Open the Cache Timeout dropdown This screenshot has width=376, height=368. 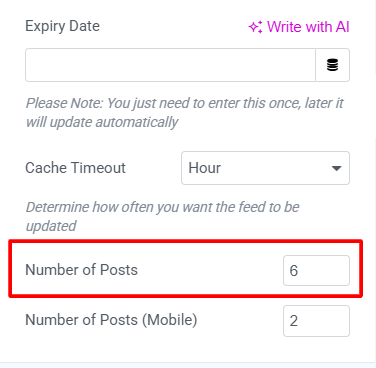pos(265,168)
